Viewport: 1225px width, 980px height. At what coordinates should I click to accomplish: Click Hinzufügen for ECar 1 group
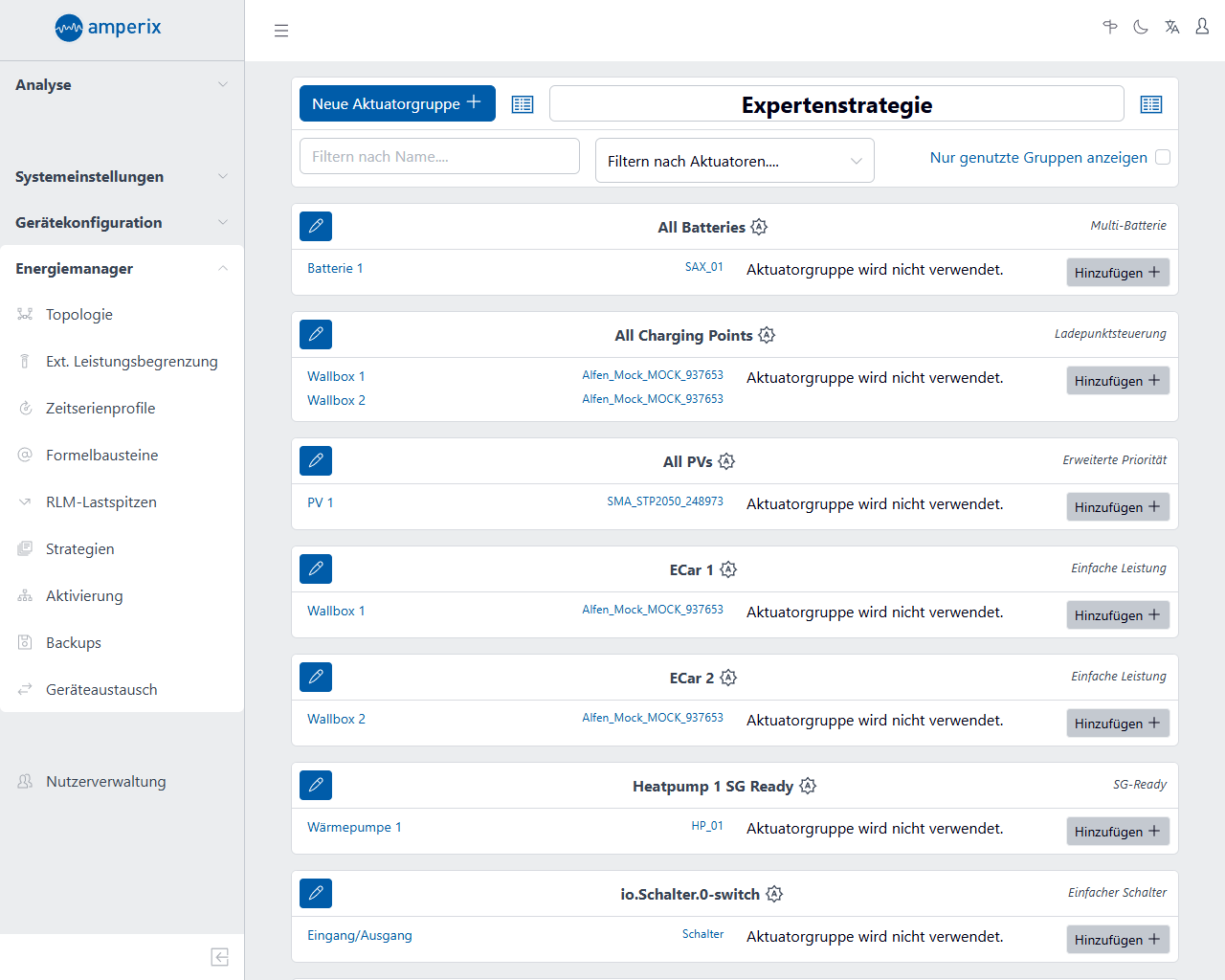point(1117,614)
